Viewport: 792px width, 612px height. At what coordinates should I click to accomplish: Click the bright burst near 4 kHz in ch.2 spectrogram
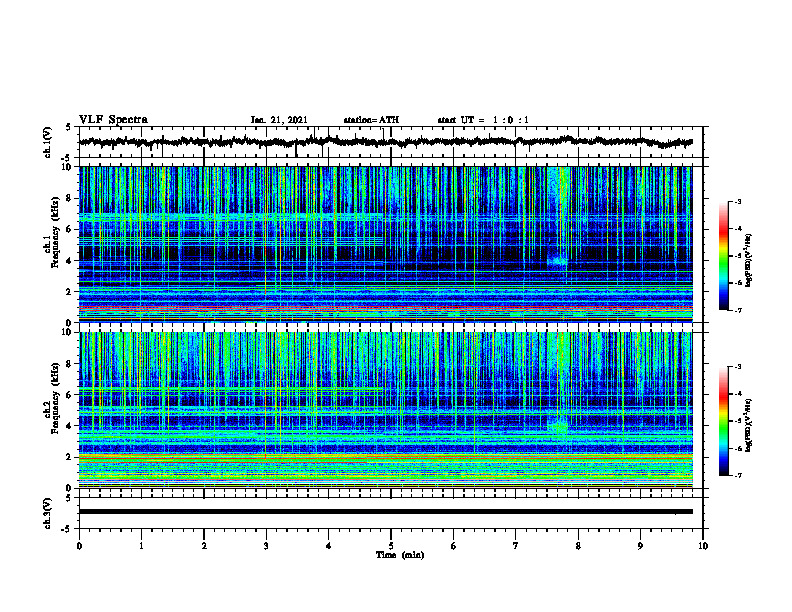[558, 427]
